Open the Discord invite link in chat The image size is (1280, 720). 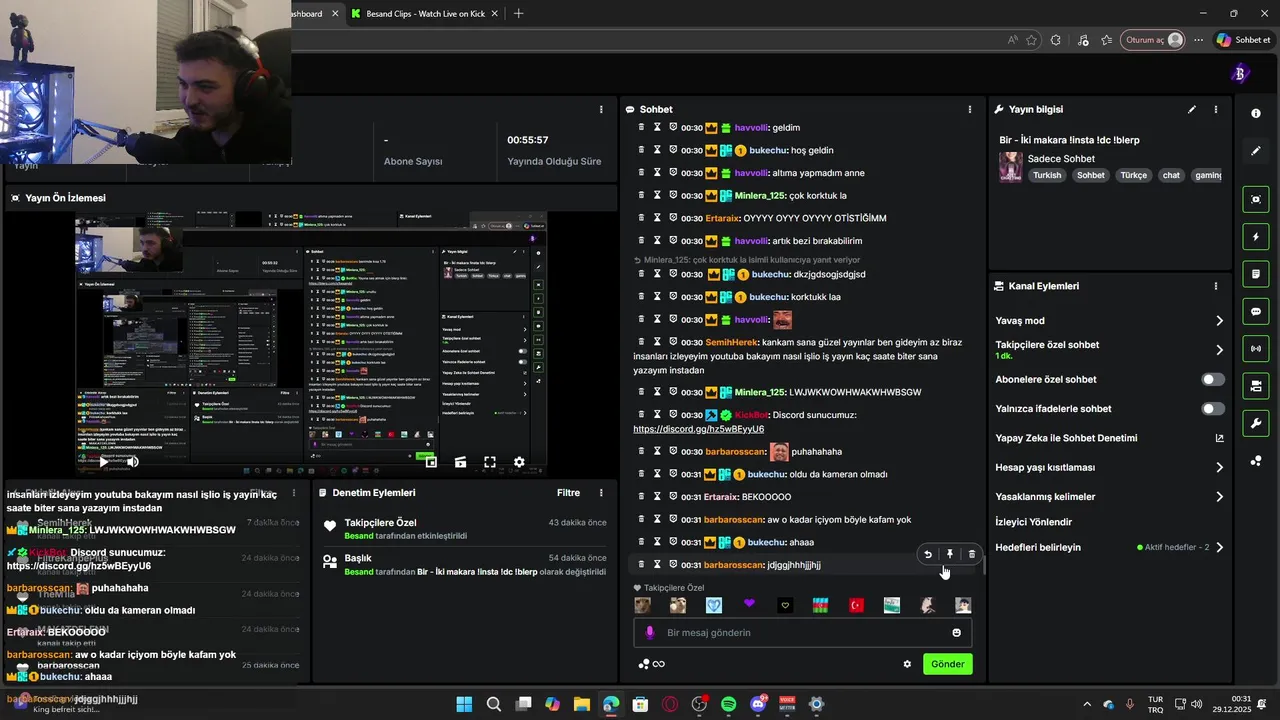[698, 429]
